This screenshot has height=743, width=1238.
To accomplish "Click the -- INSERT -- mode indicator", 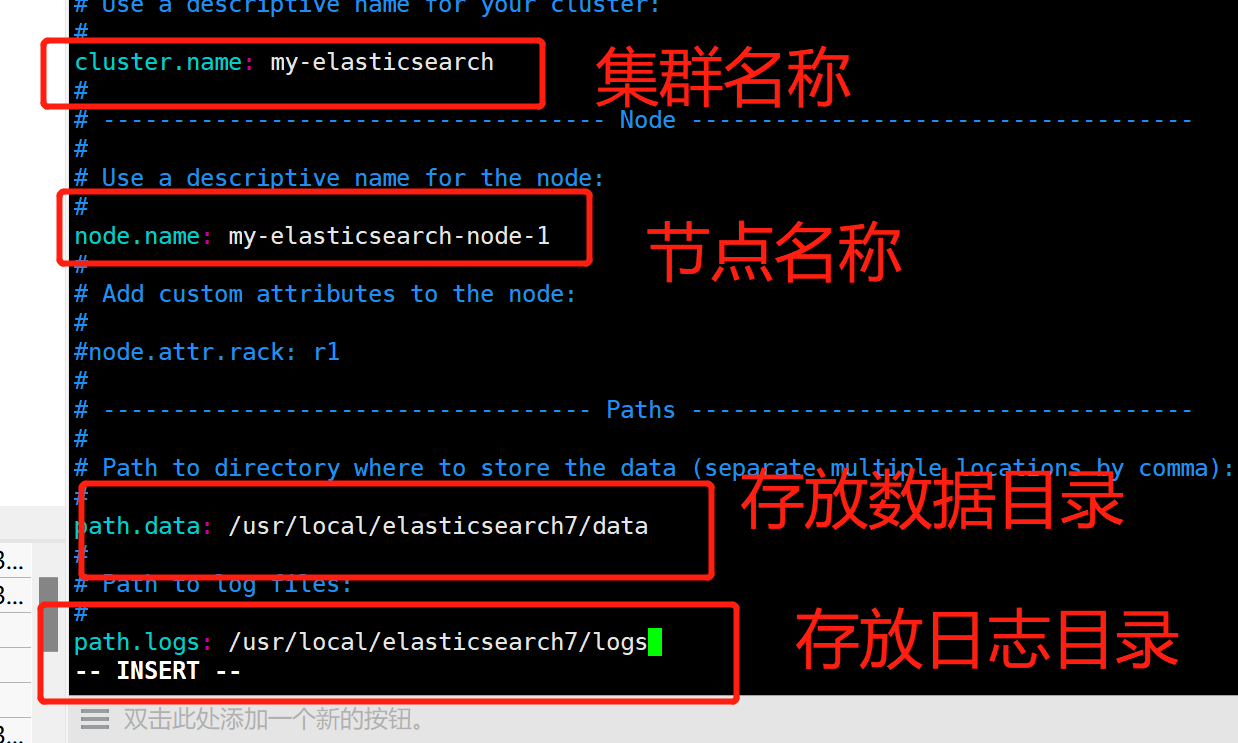I will click(x=158, y=671).
